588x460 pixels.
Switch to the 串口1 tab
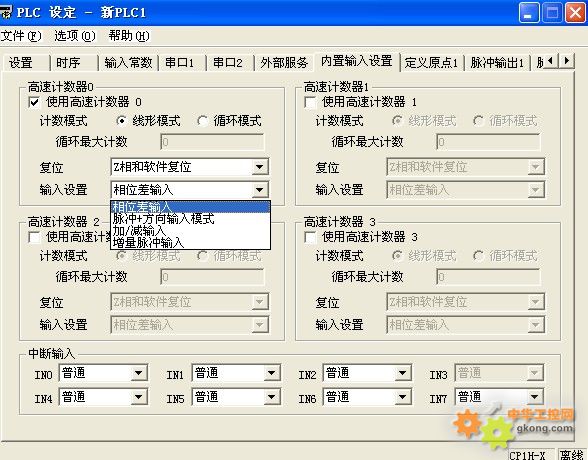coord(180,62)
